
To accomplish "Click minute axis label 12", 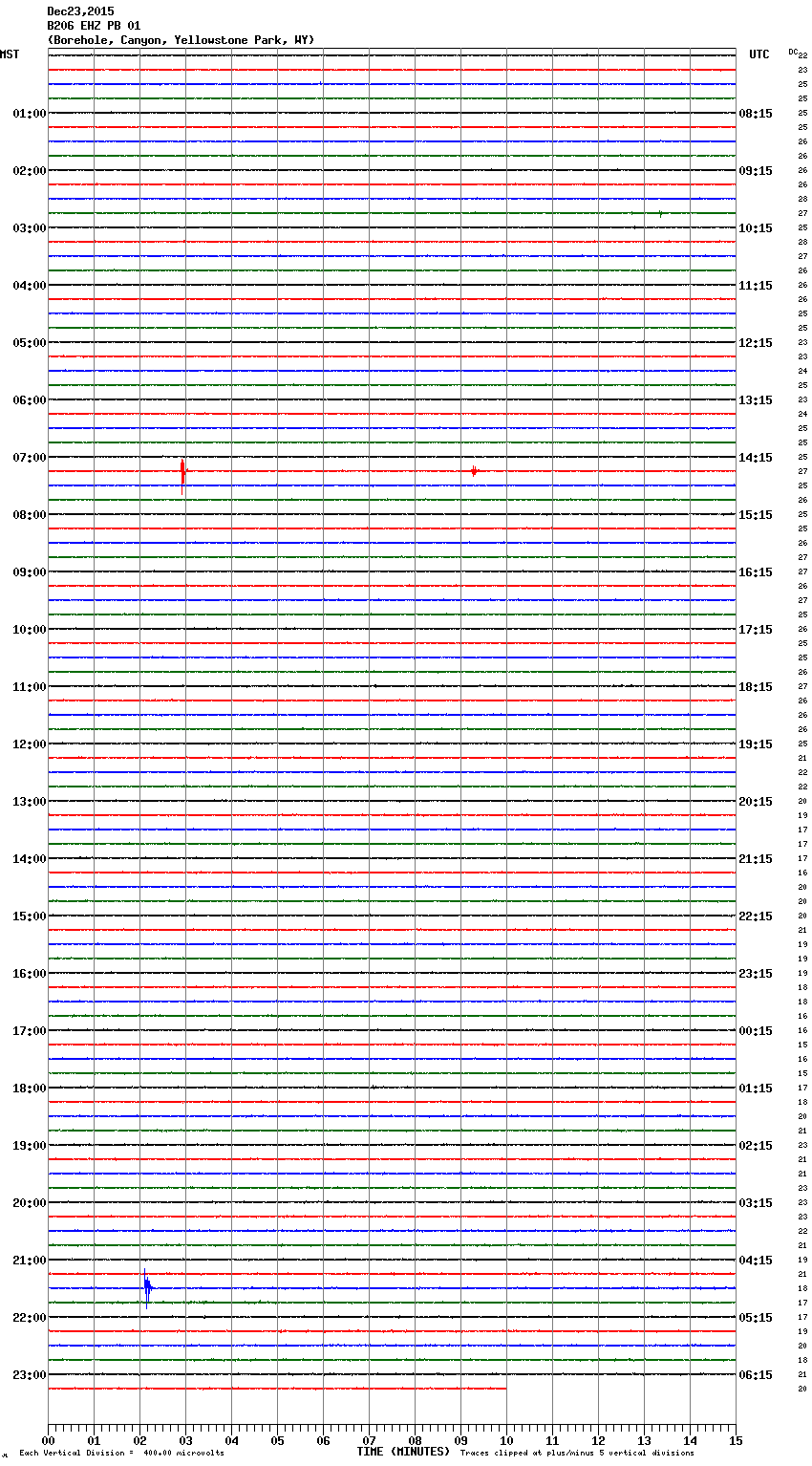I will tap(598, 1440).
